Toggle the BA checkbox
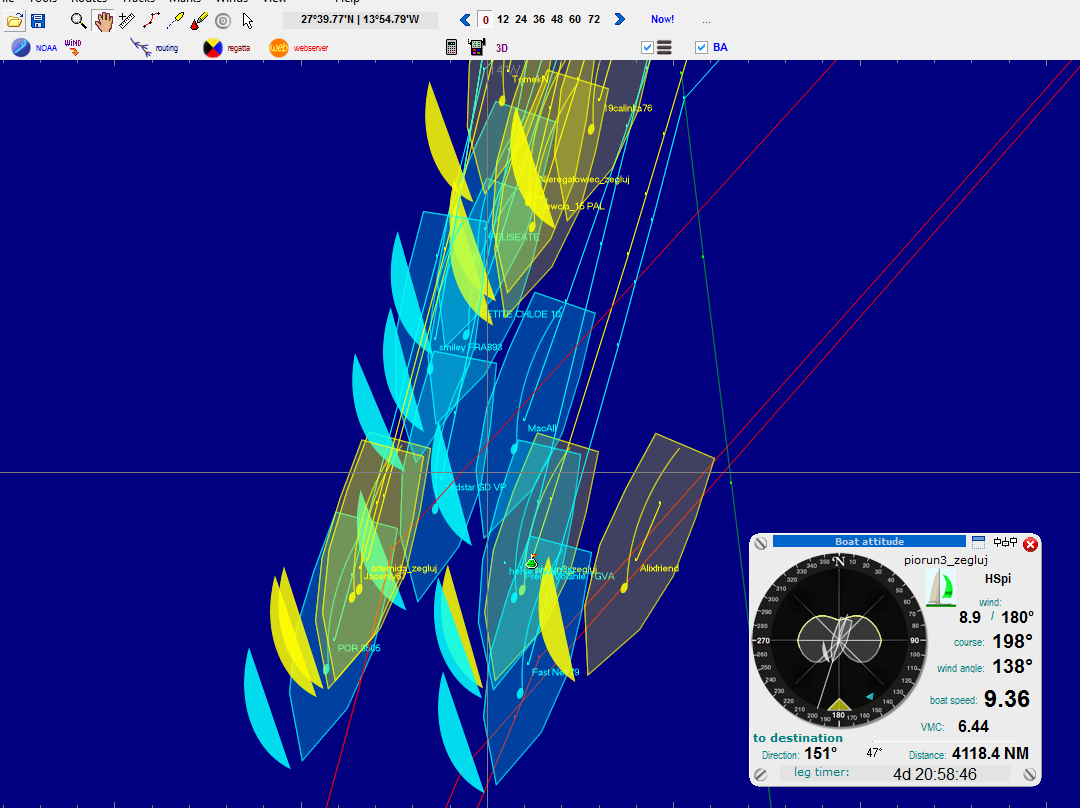This screenshot has height=808, width=1080. coord(701,48)
